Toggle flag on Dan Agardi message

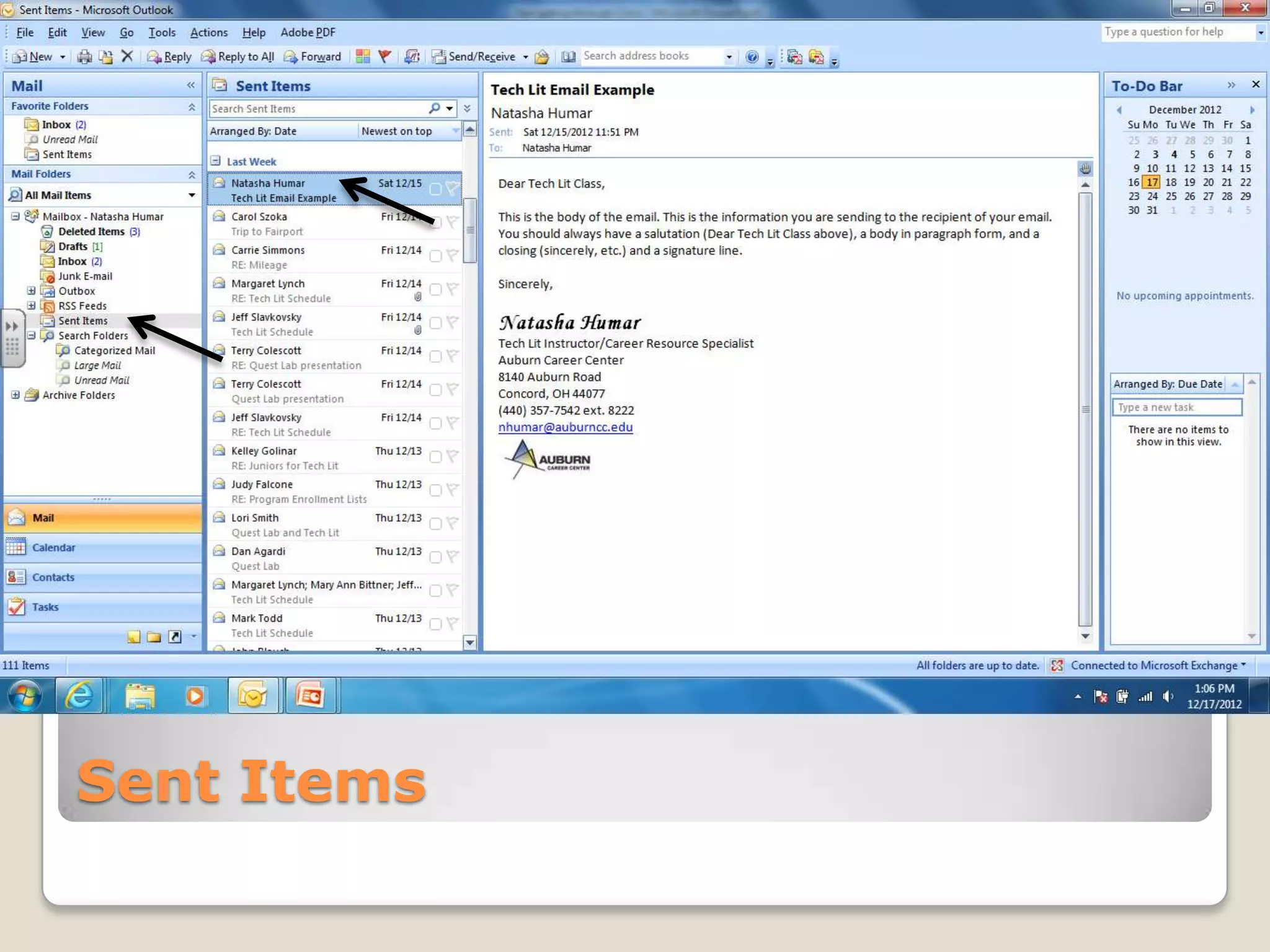pos(453,557)
